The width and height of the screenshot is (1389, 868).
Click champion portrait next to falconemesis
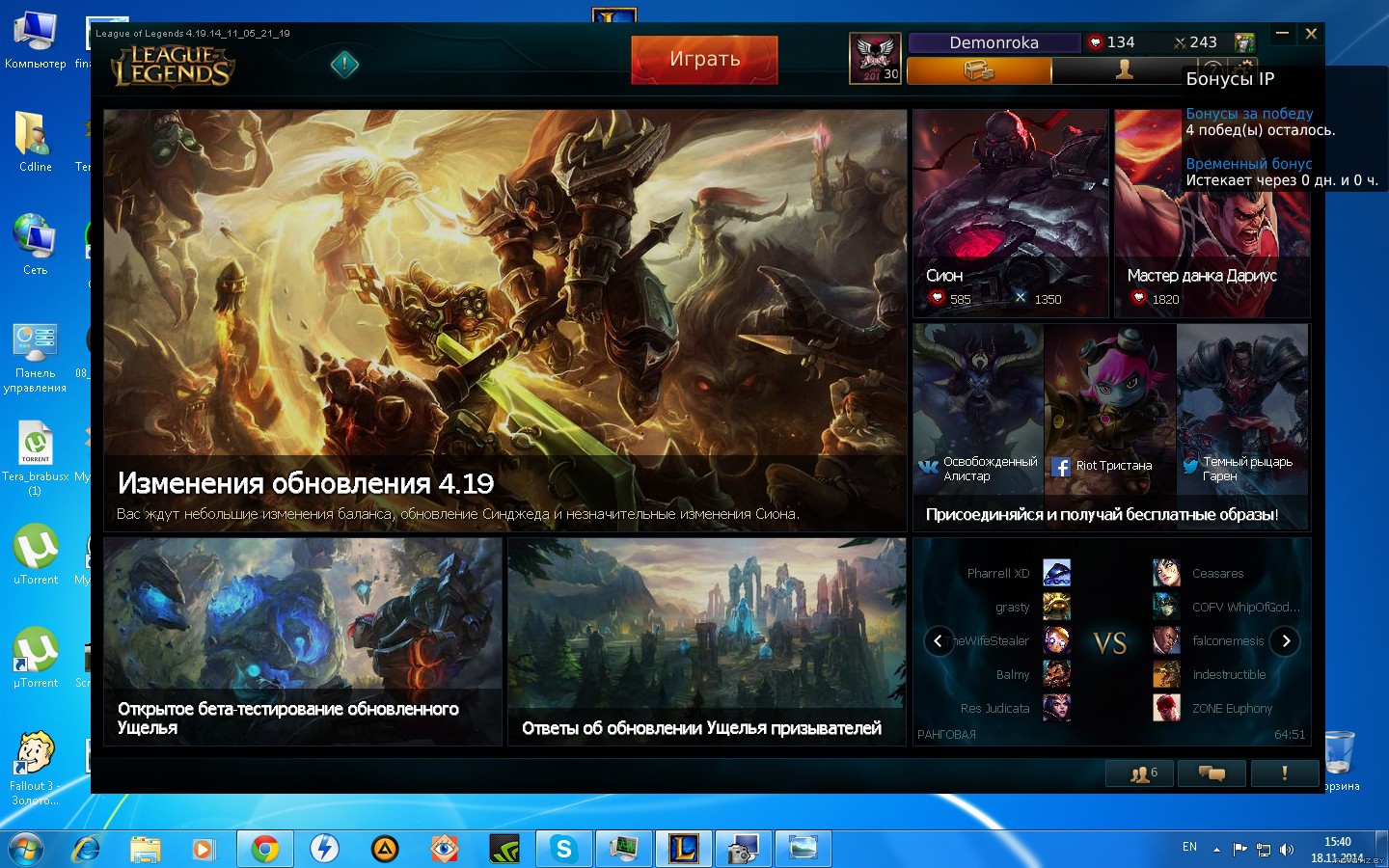click(1166, 640)
